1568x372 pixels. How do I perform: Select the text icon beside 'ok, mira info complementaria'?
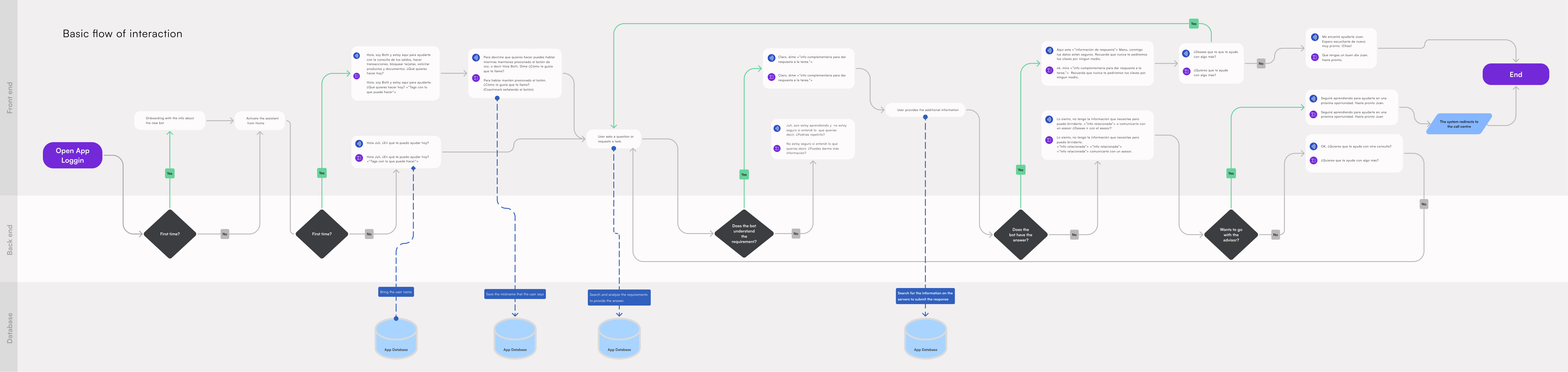point(1049,70)
